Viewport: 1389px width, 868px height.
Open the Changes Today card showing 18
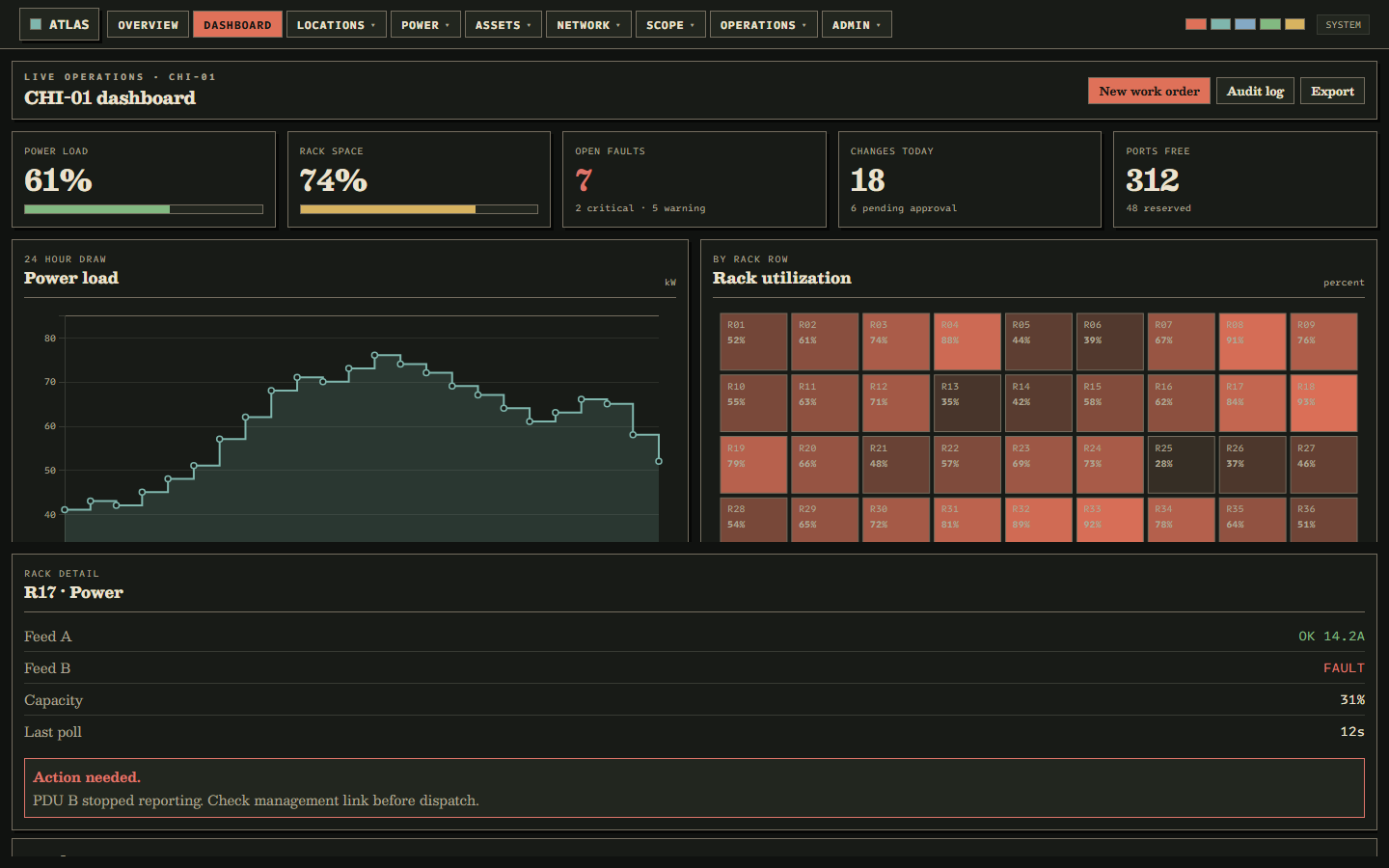[x=969, y=179]
